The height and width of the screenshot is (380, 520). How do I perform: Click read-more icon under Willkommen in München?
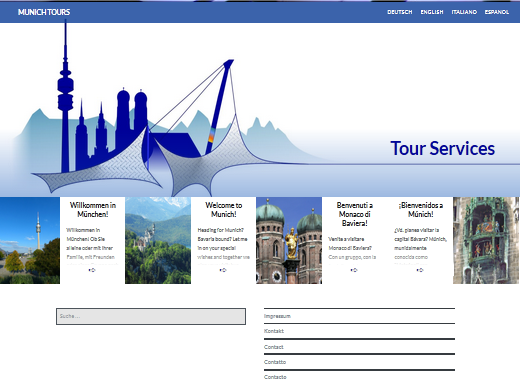coord(92,270)
